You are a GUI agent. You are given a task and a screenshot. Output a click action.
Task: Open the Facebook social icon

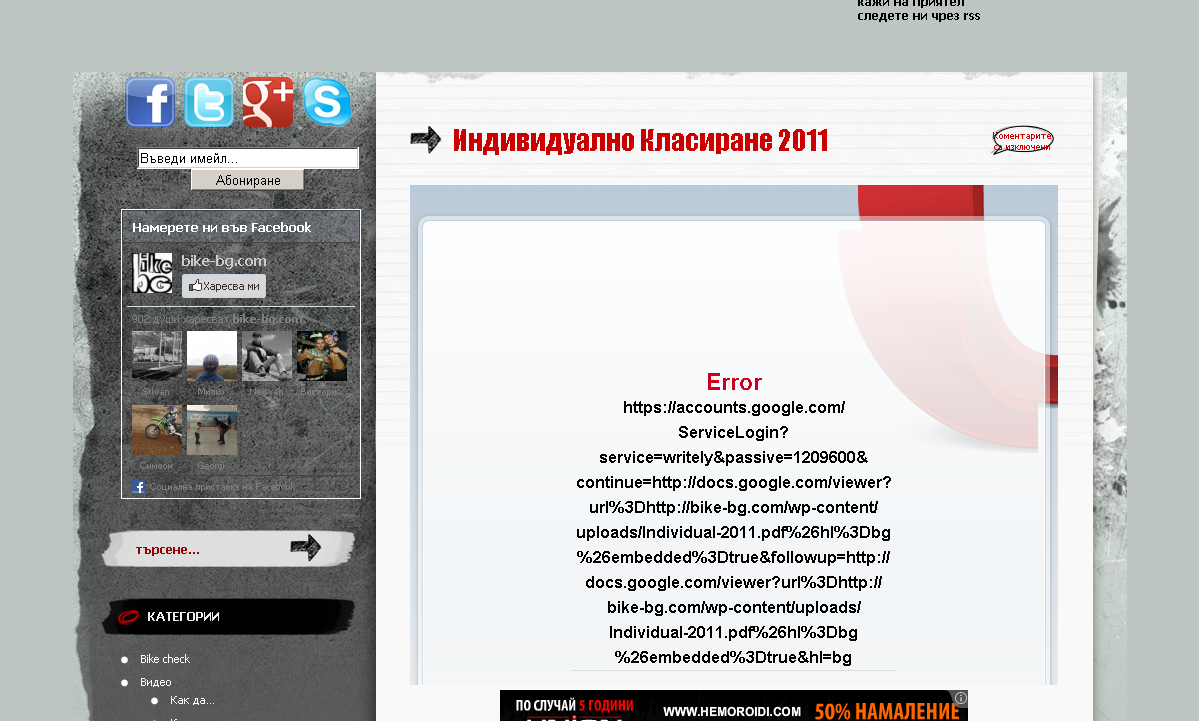pyautogui.click(x=150, y=103)
